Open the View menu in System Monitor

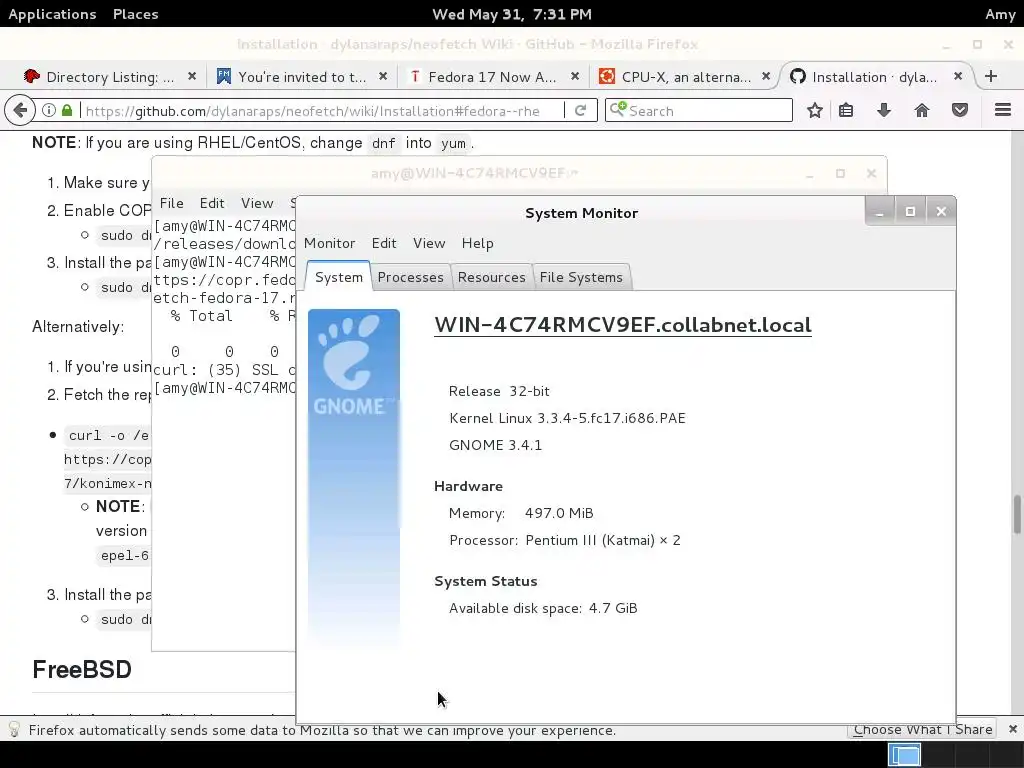click(x=428, y=243)
